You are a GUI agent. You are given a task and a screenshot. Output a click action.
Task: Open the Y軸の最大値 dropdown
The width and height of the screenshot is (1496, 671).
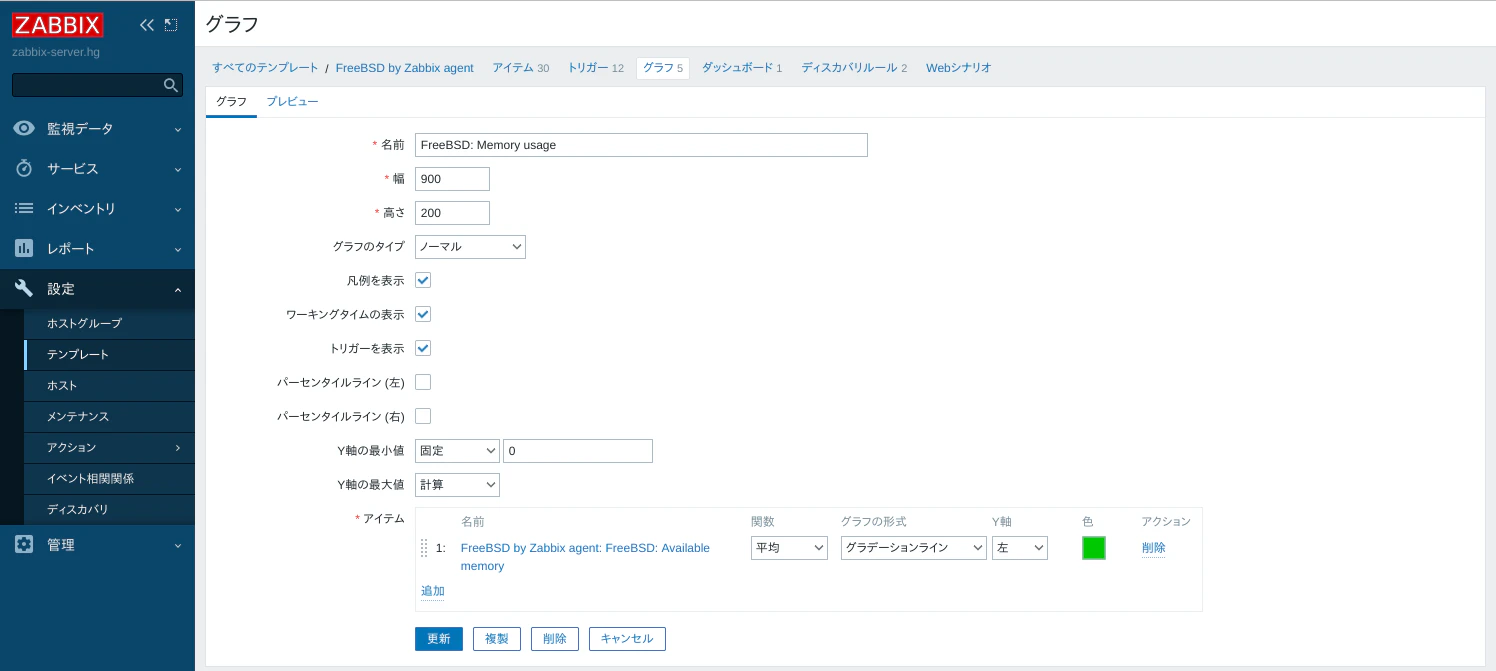pos(457,485)
